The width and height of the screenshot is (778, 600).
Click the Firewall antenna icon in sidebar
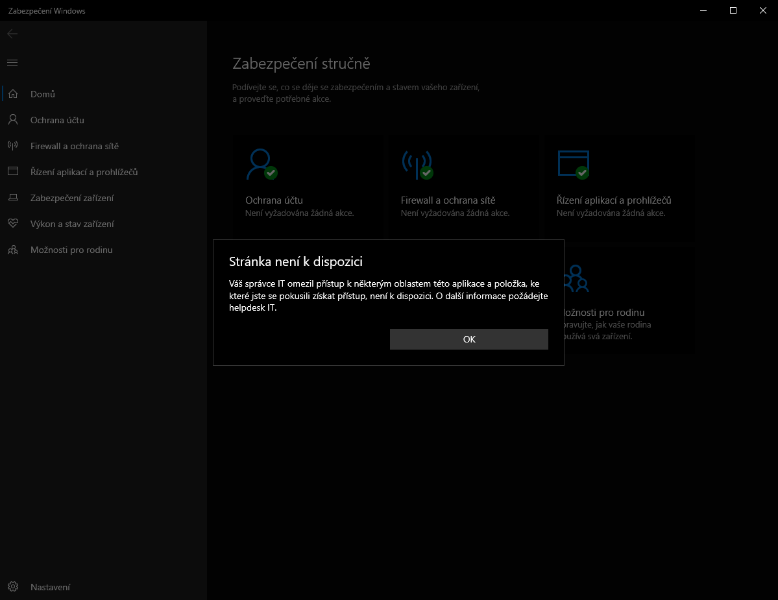tap(13, 145)
